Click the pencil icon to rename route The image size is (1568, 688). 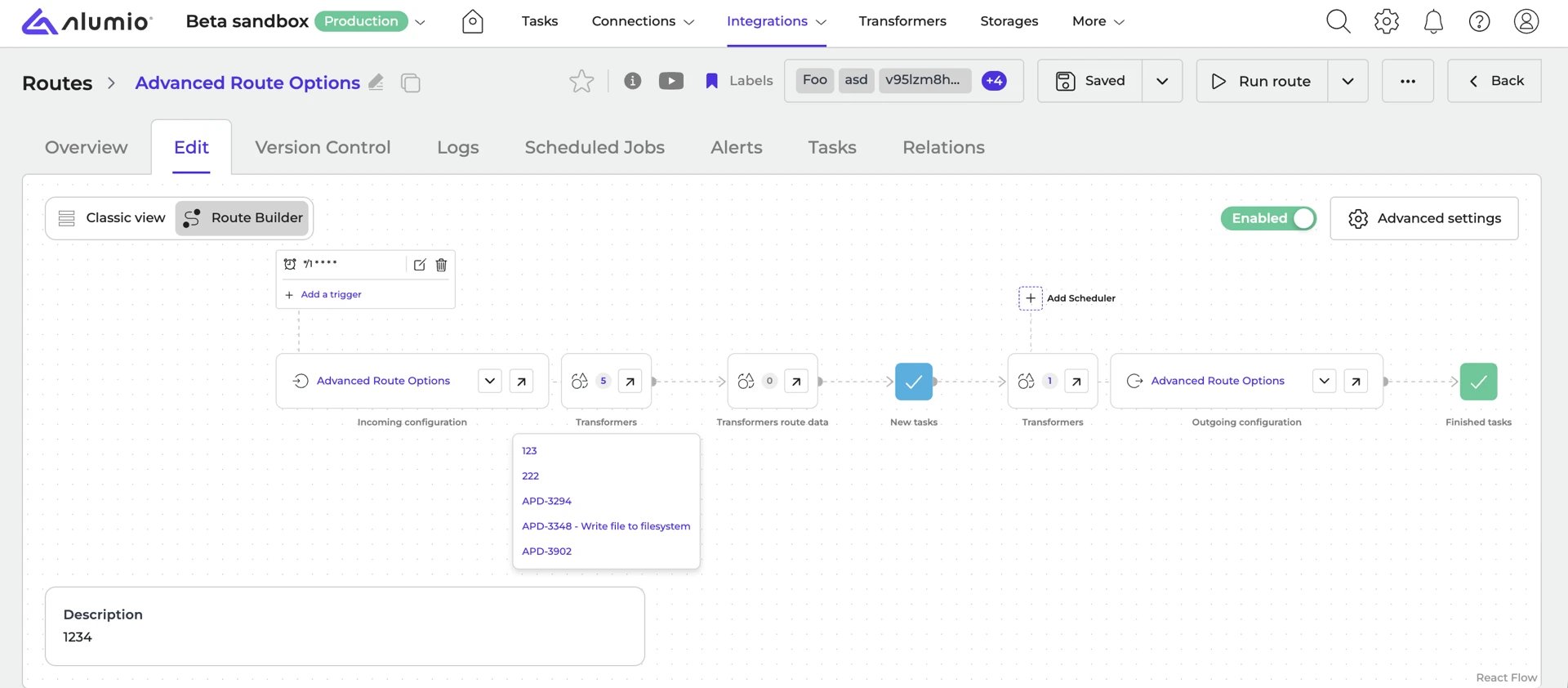[x=376, y=82]
